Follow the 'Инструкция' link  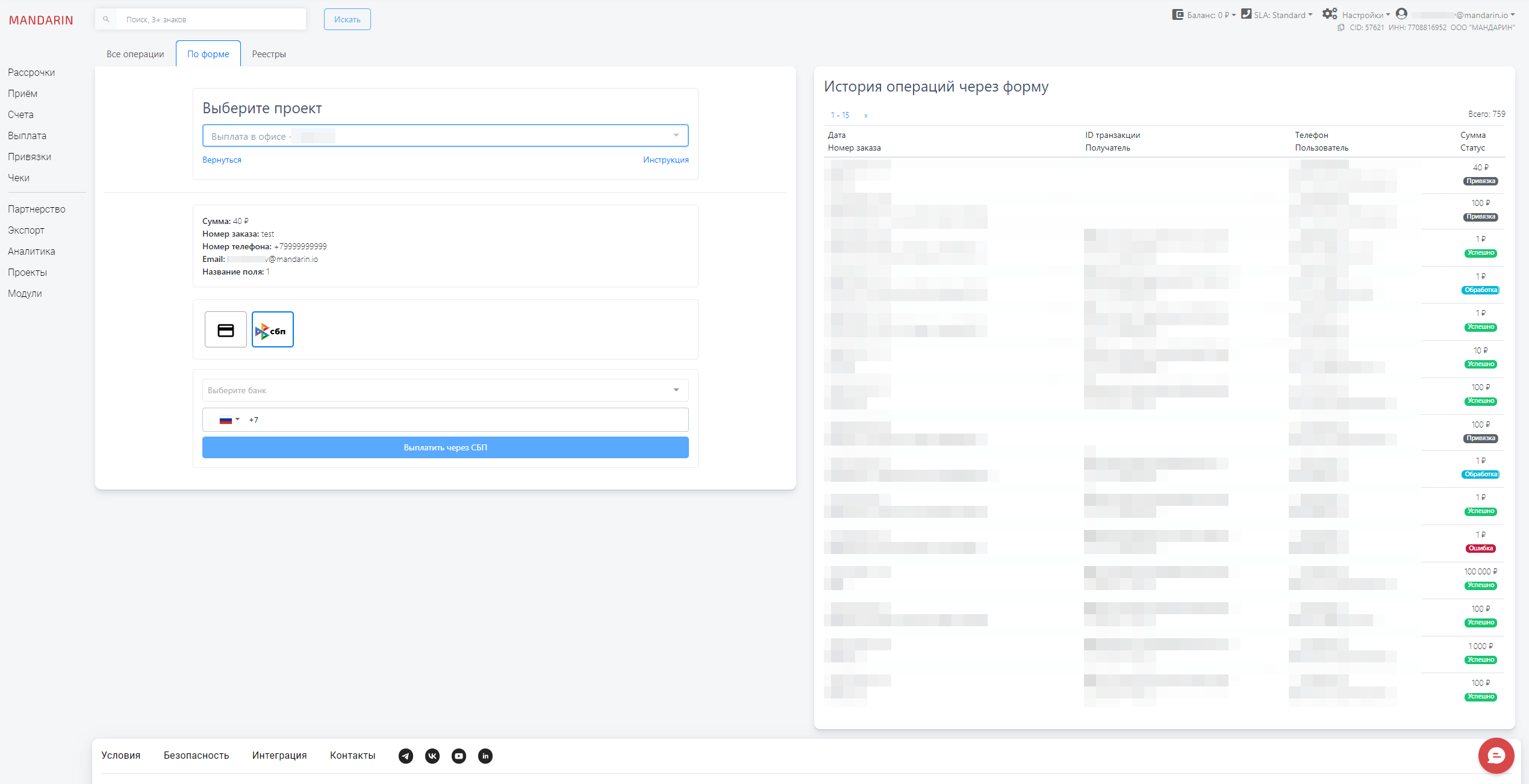coord(665,160)
